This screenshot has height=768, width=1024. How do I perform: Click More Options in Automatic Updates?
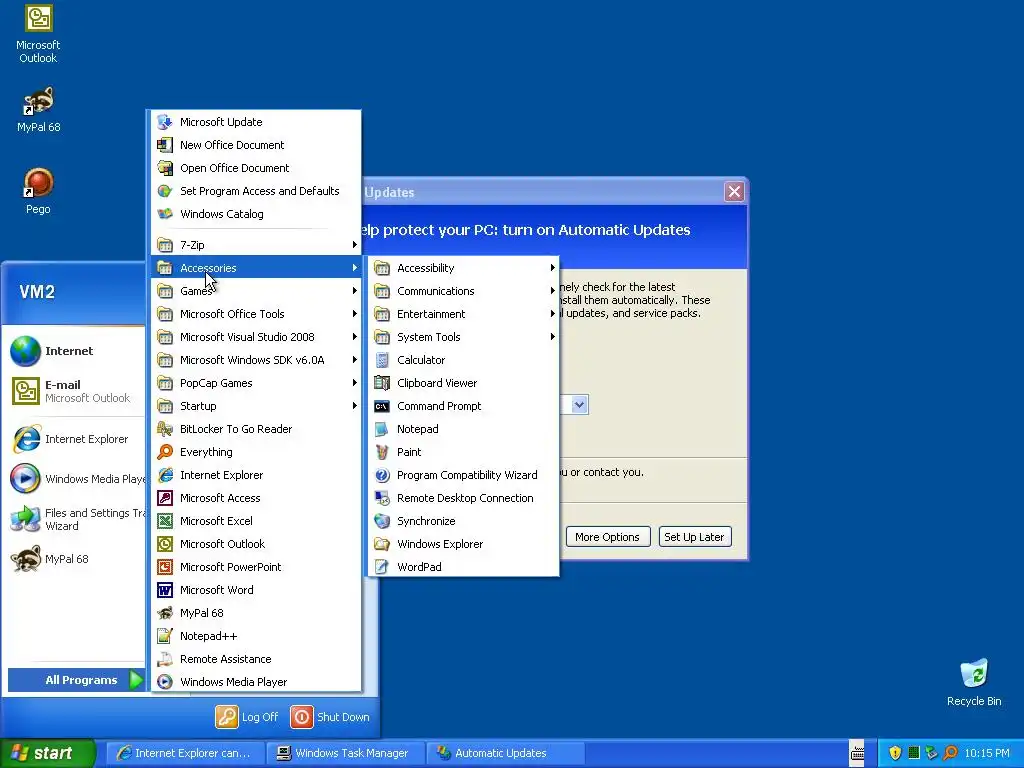pyautogui.click(x=607, y=537)
